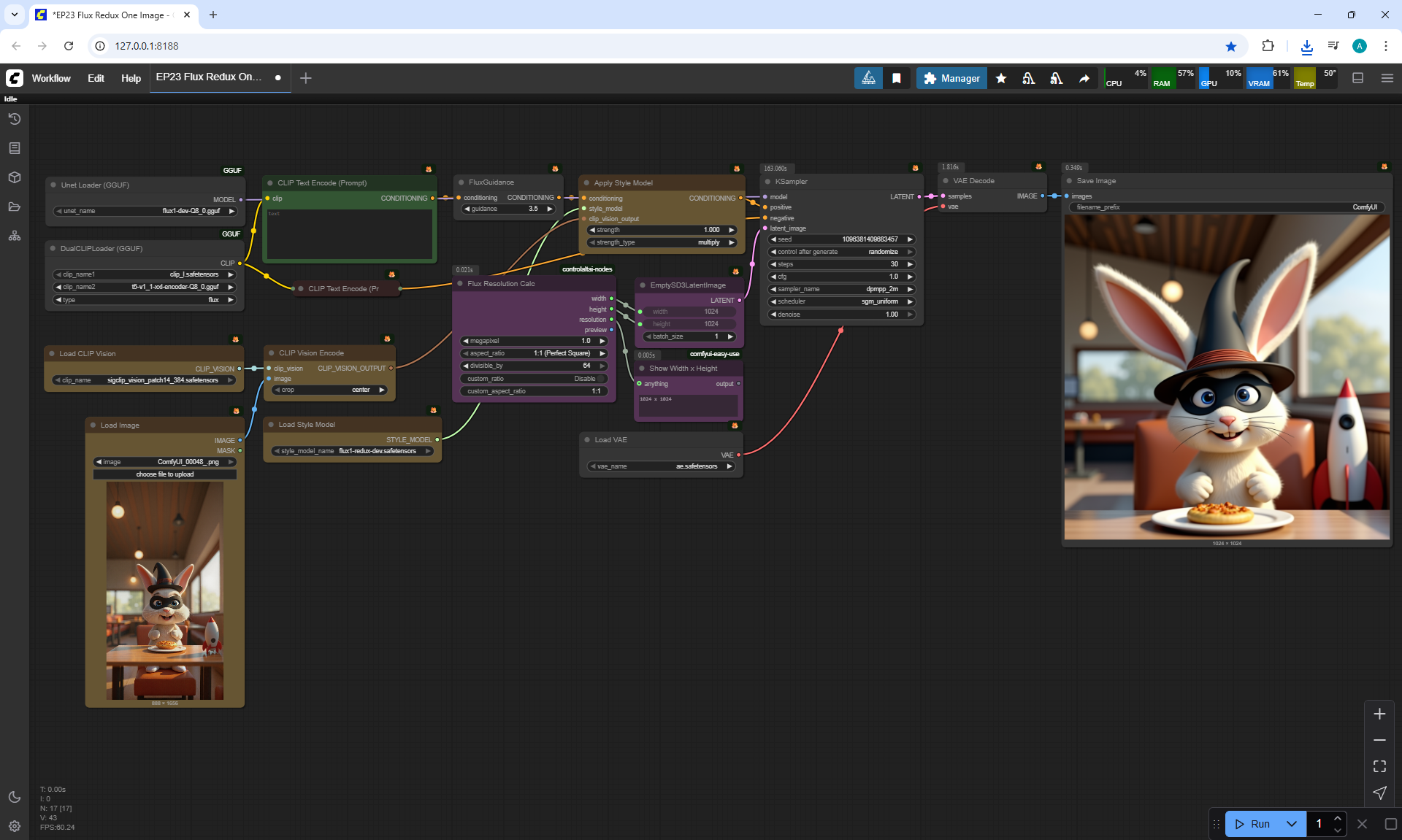Click choose file to upload button

tap(165, 474)
